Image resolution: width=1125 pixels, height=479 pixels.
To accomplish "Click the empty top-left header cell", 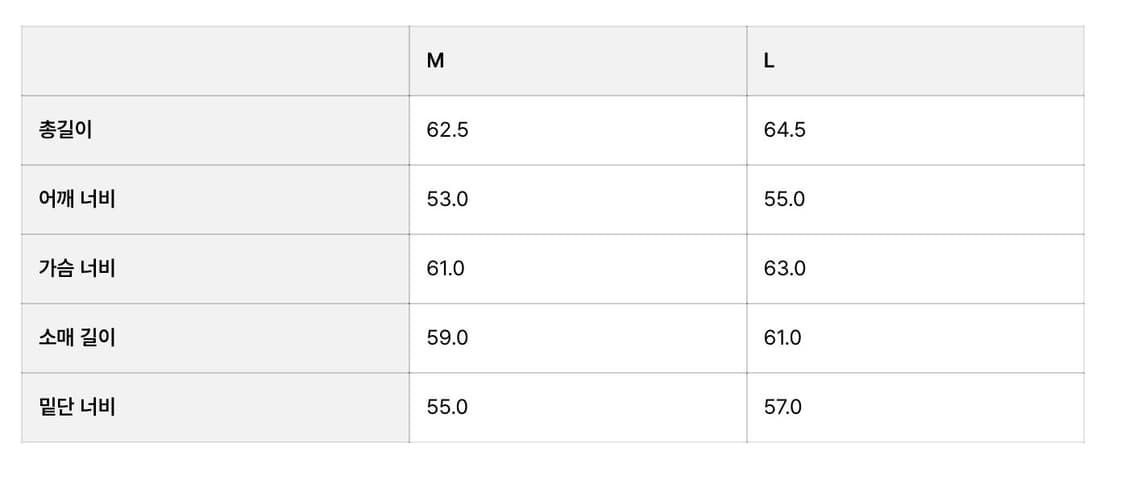I will 215,61.
